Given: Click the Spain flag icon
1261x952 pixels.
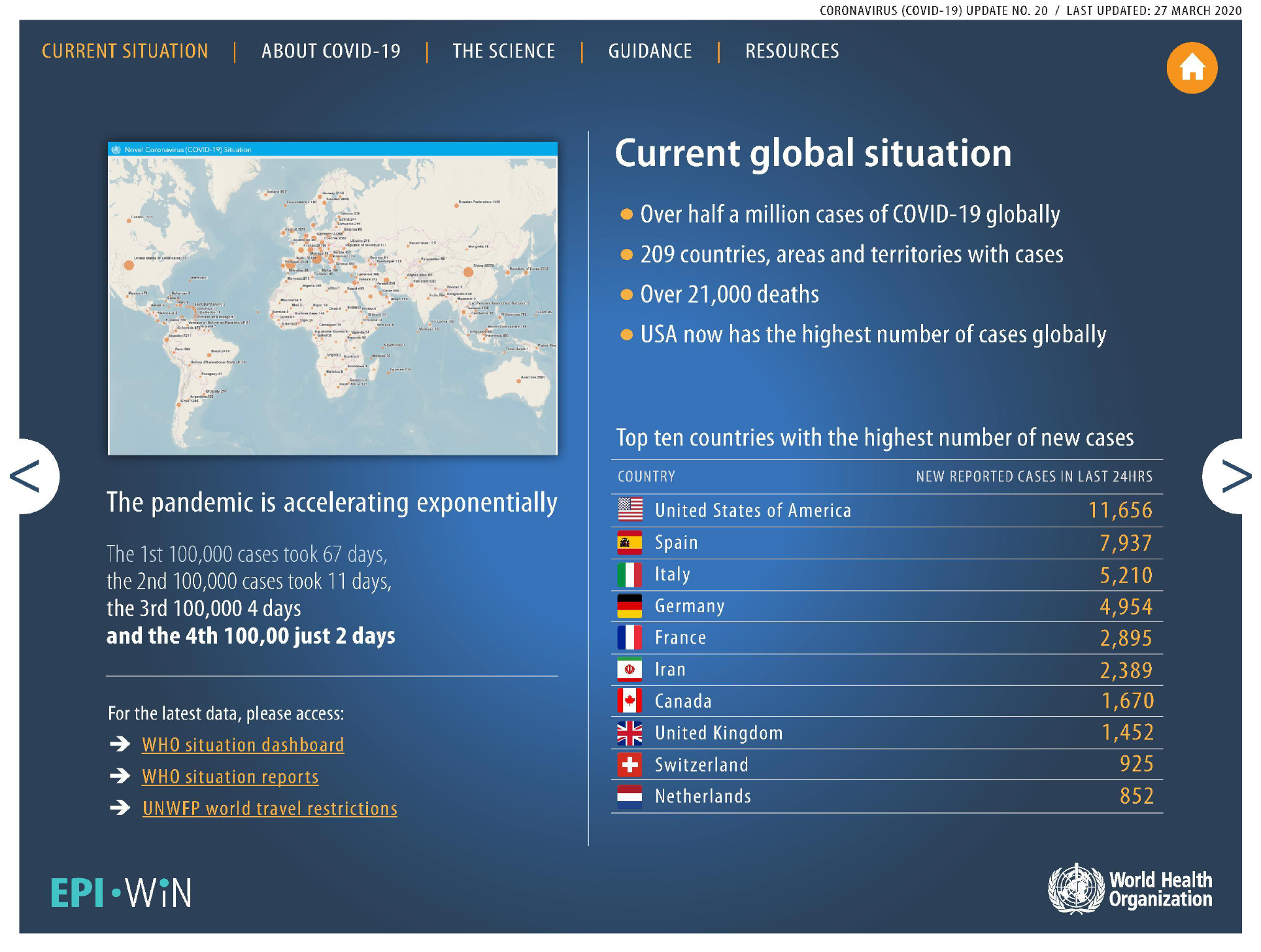Looking at the screenshot, I should 630,542.
